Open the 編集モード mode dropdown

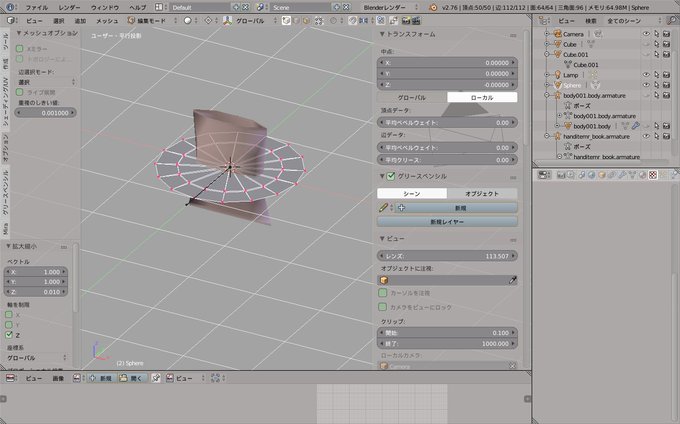[152, 20]
